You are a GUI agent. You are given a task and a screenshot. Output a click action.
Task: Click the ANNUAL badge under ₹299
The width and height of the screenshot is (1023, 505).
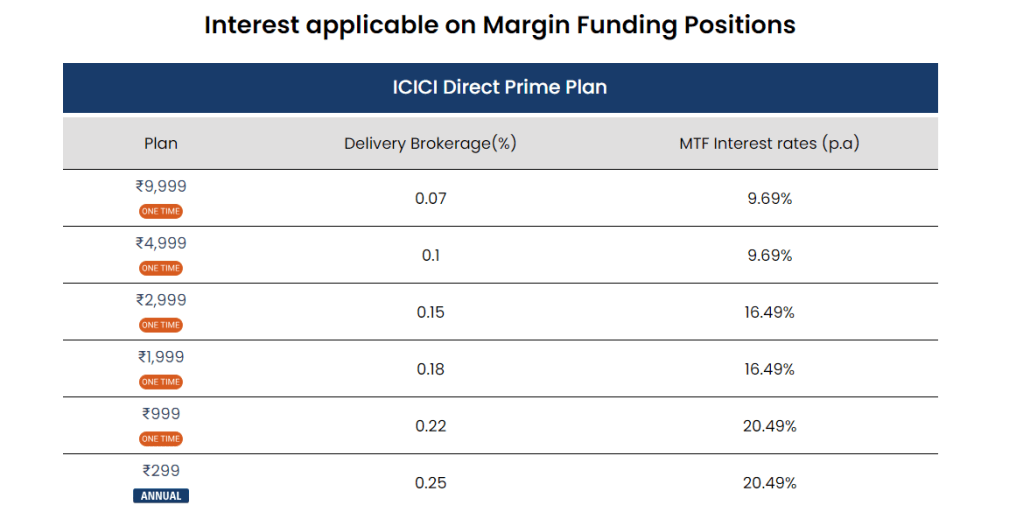161,496
